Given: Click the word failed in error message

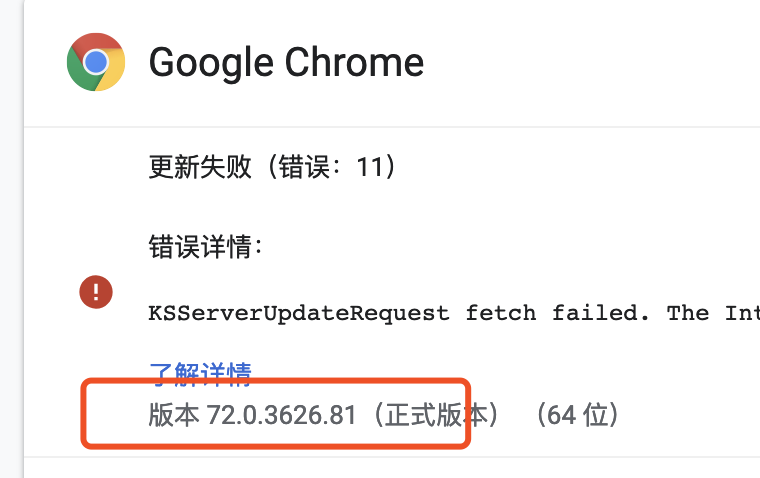Looking at the screenshot, I should [x=601, y=313].
